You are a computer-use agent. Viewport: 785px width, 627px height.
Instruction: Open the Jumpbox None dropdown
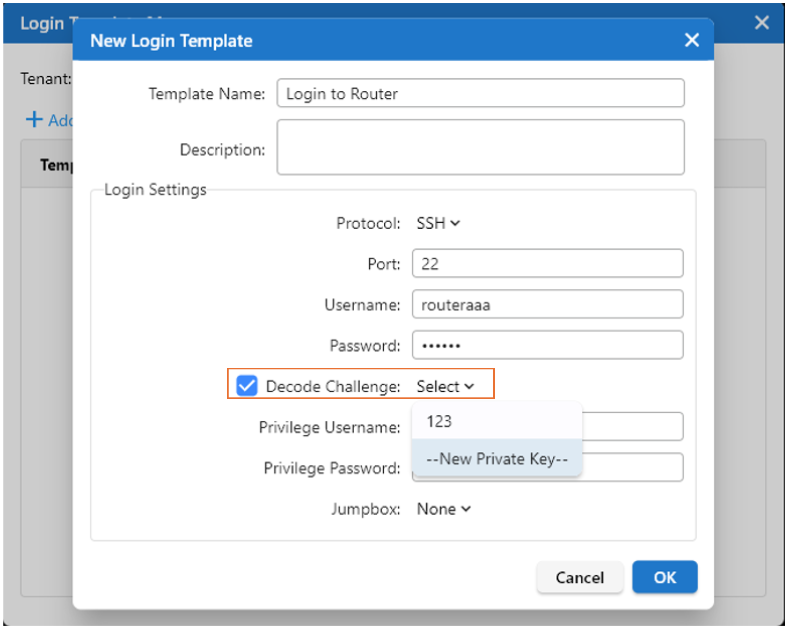[443, 509]
